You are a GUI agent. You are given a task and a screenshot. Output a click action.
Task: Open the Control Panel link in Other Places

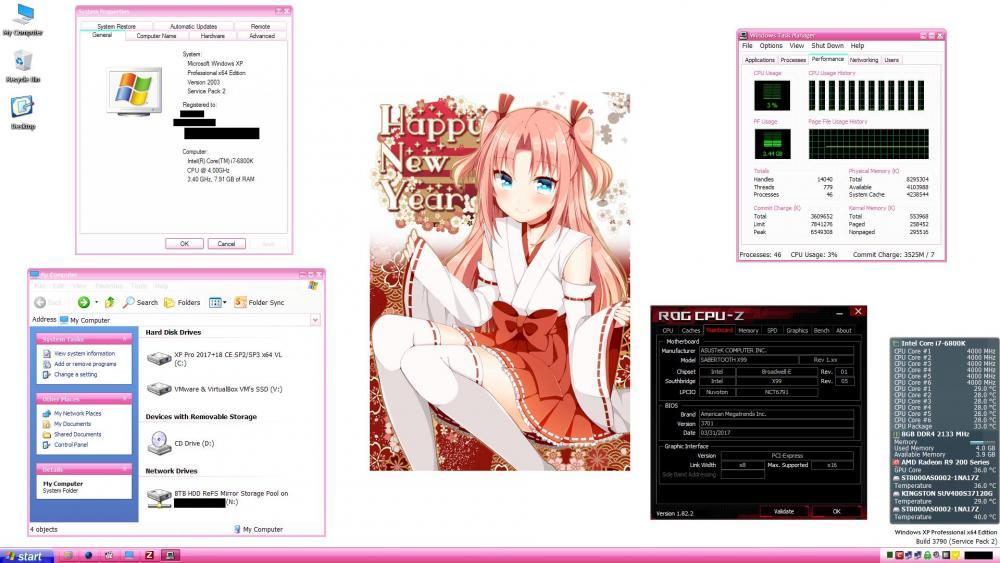[71, 444]
